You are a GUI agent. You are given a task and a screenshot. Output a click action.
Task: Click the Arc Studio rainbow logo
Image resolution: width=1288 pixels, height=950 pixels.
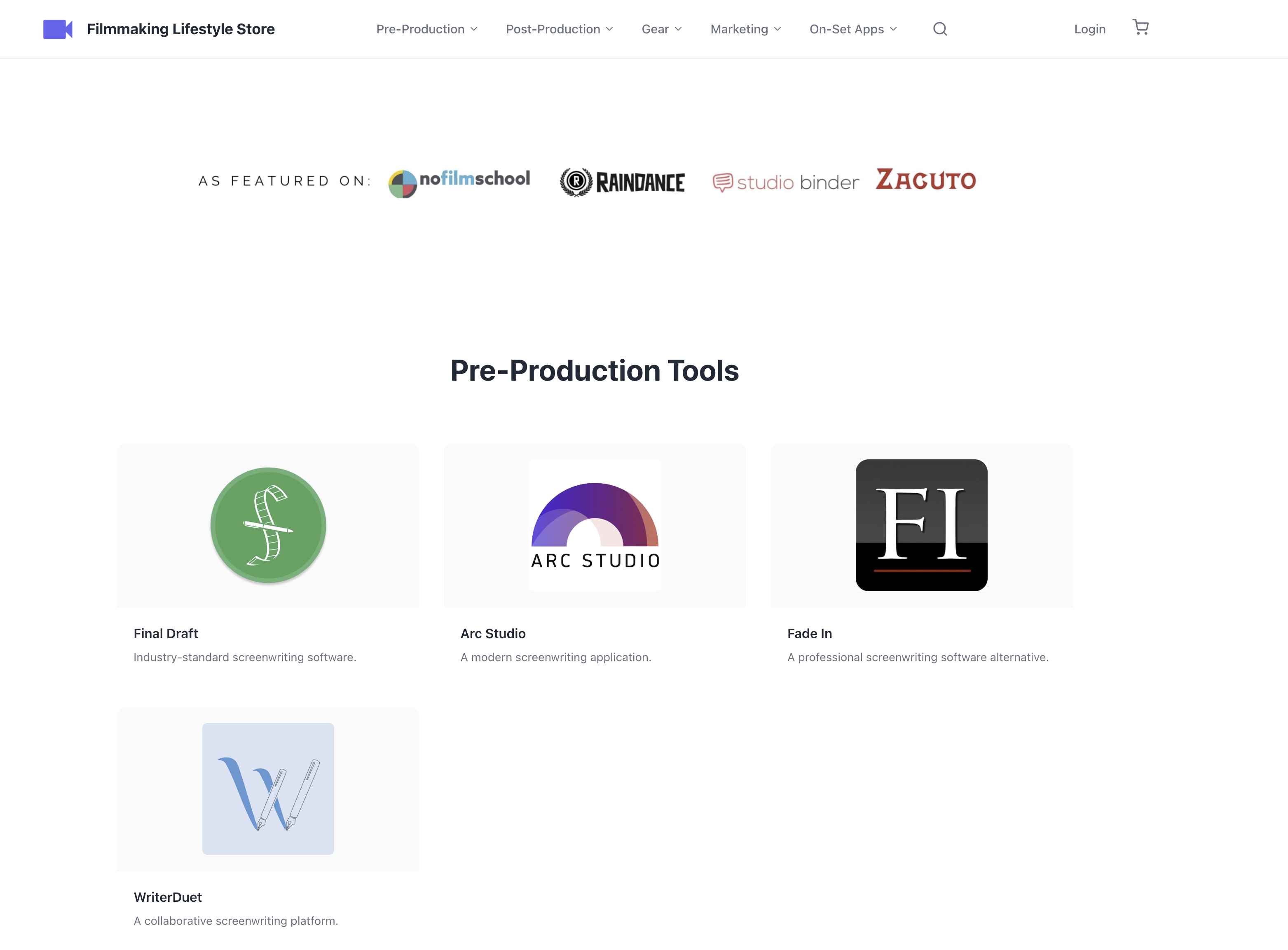click(595, 525)
